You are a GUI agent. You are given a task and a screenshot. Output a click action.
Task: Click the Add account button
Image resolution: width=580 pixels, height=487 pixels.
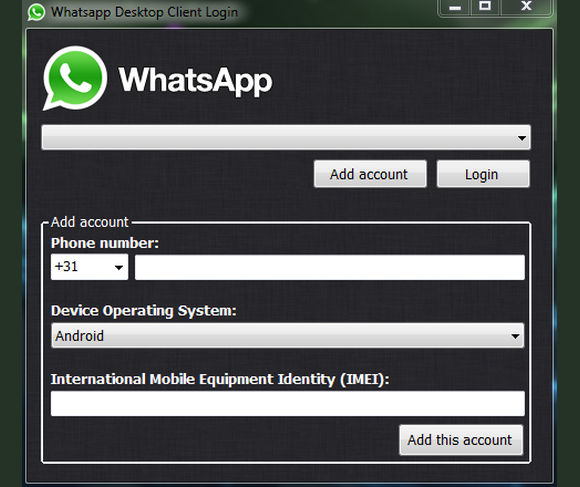click(370, 174)
